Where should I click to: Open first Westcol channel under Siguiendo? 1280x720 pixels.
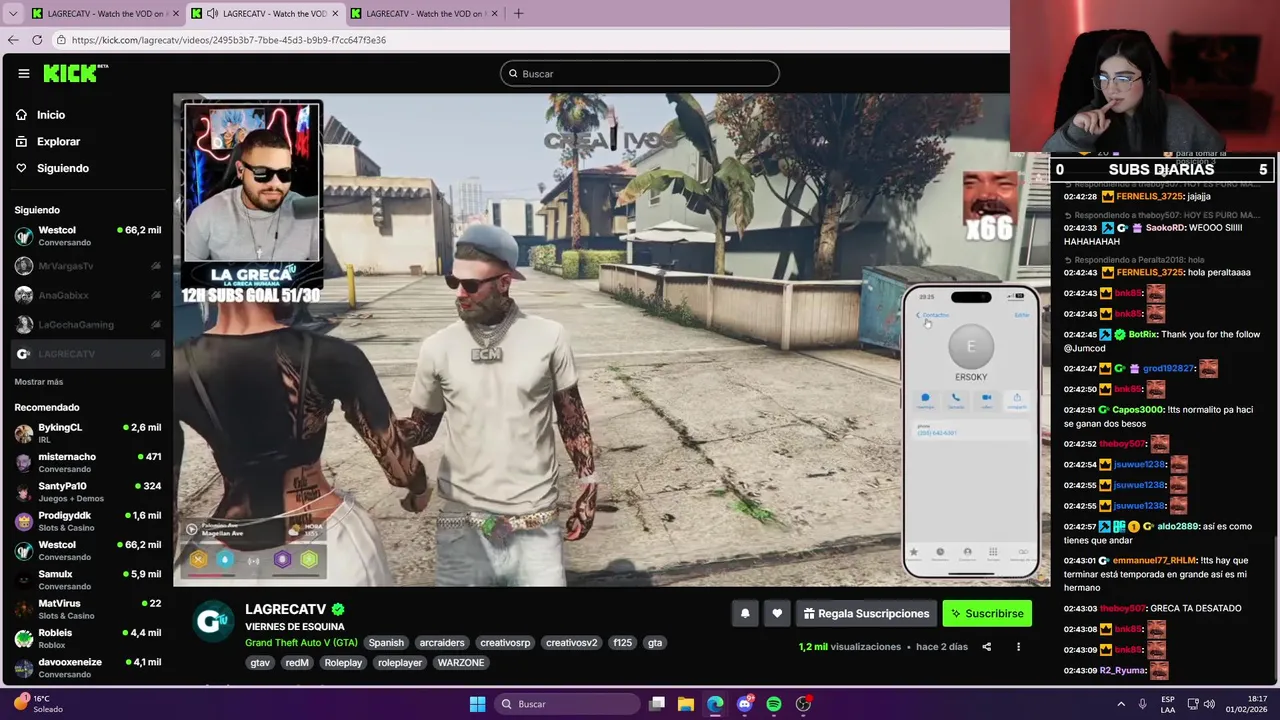click(x=88, y=236)
